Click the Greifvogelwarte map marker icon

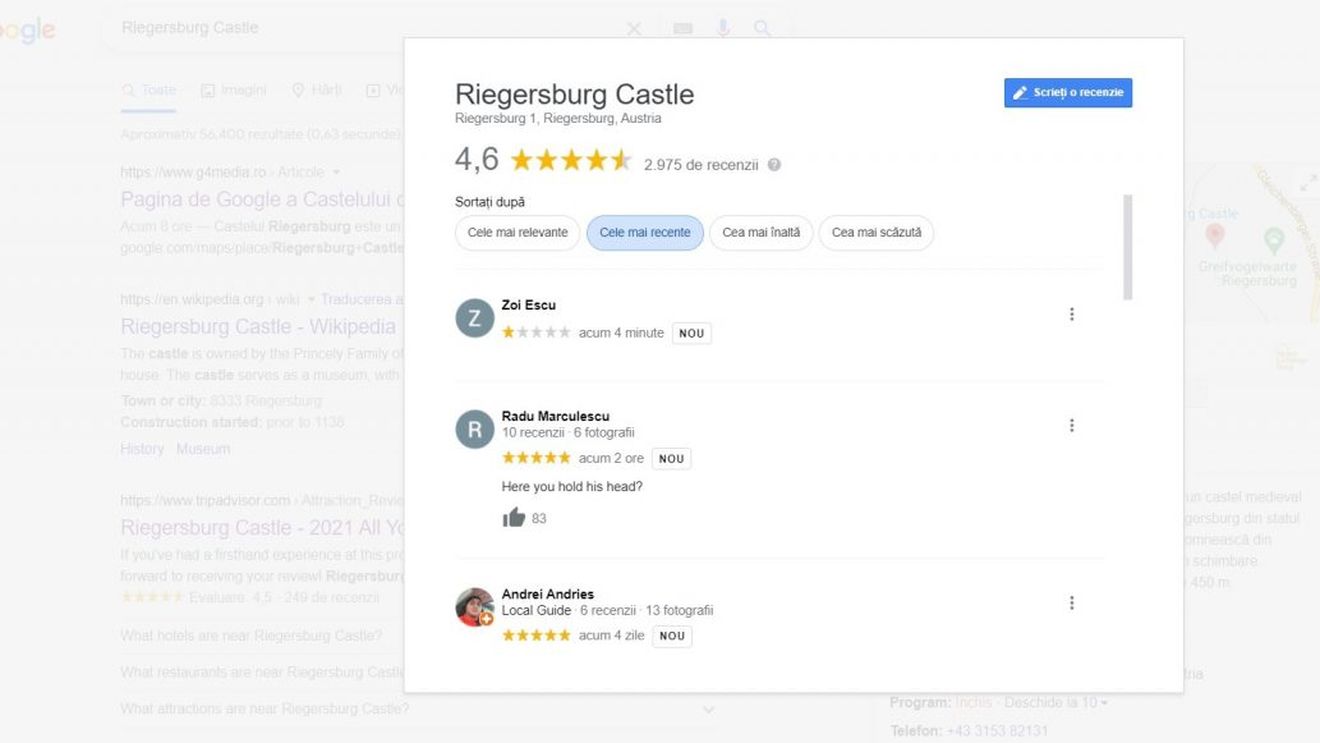coord(1273,241)
